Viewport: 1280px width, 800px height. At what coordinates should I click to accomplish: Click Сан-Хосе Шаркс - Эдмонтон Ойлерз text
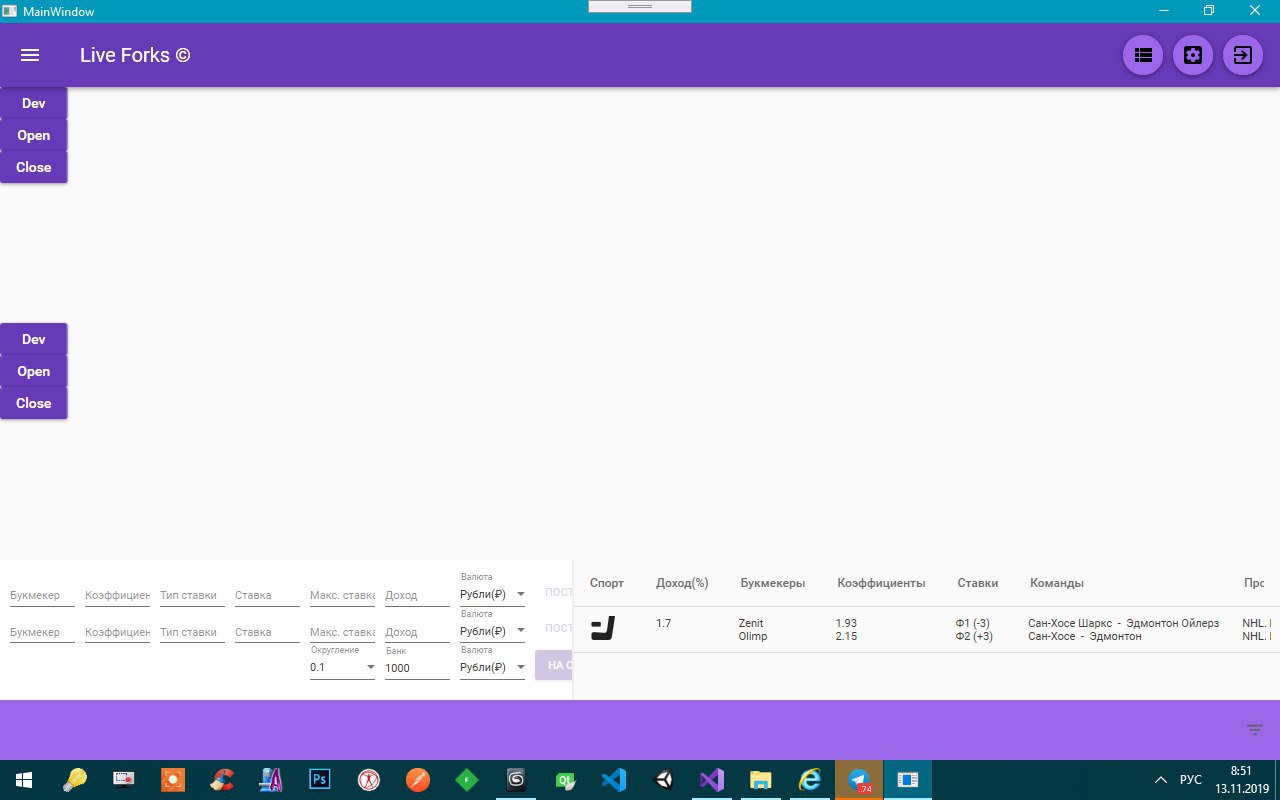click(1124, 623)
